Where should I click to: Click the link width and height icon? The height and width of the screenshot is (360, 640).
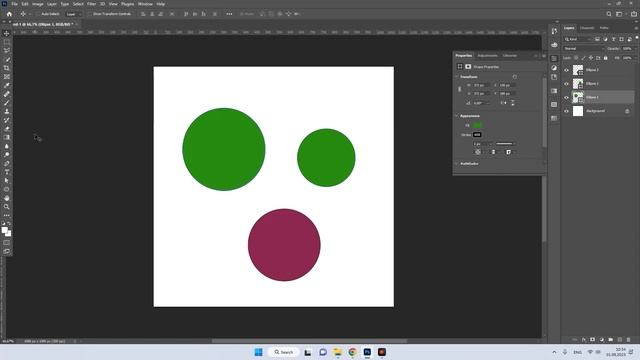point(460,89)
